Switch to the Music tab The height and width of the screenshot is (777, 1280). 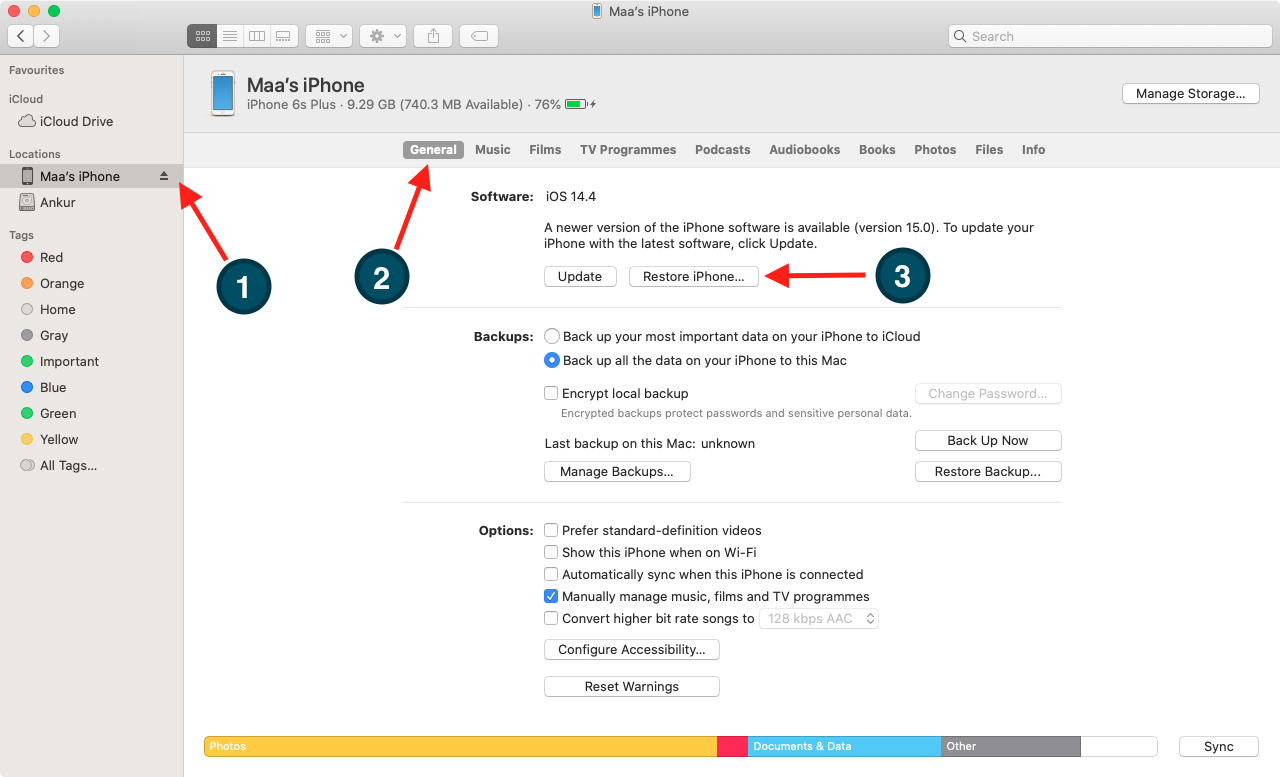(x=493, y=150)
